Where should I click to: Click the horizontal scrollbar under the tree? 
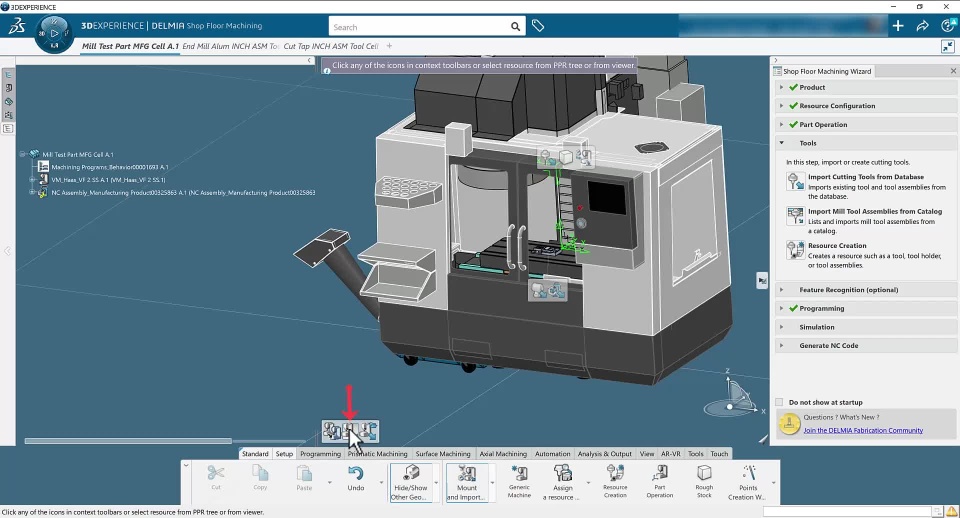pyautogui.click(x=127, y=441)
